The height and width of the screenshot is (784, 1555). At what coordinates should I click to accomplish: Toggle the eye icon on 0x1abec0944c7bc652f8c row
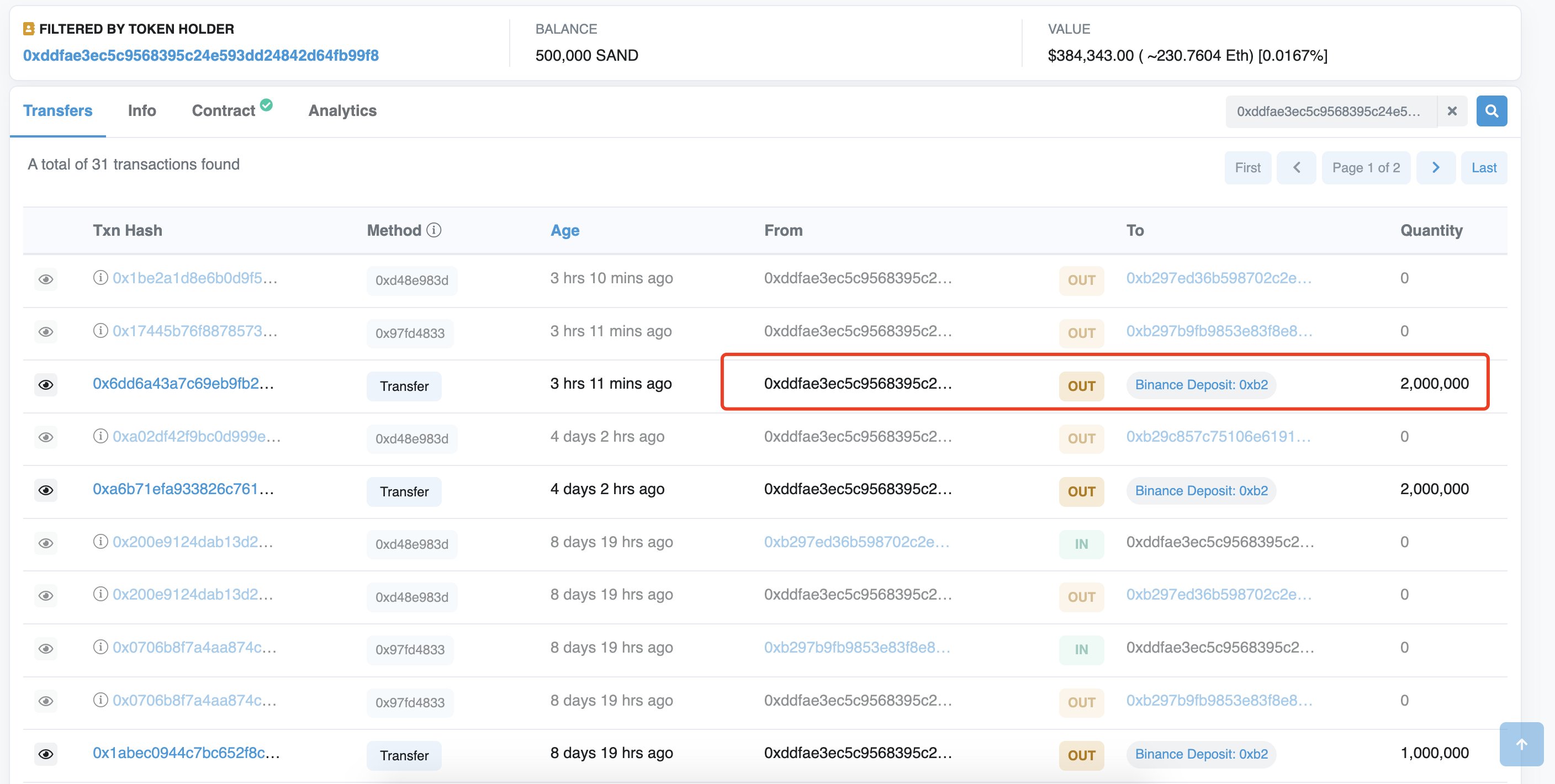46,753
